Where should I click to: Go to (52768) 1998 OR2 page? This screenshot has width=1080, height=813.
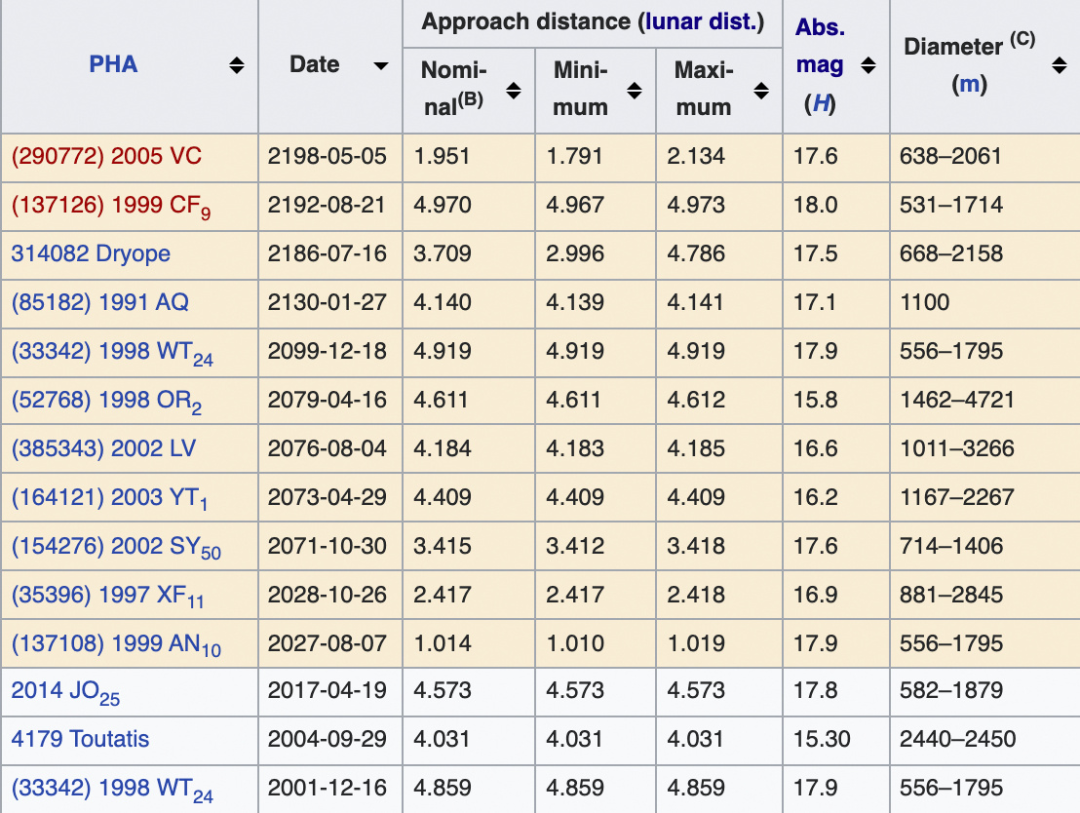tap(106, 401)
